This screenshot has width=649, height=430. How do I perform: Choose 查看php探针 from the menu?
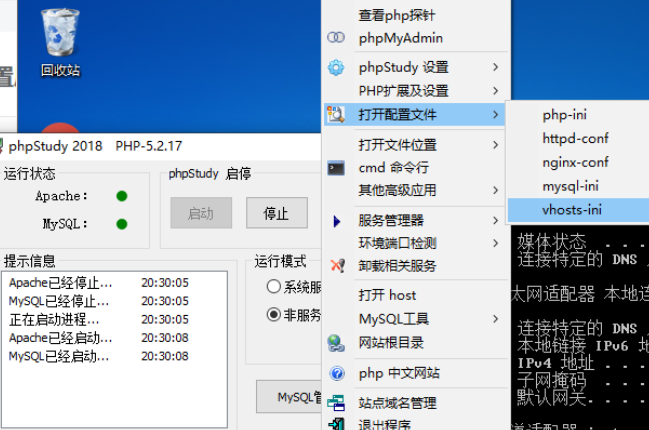point(416,15)
